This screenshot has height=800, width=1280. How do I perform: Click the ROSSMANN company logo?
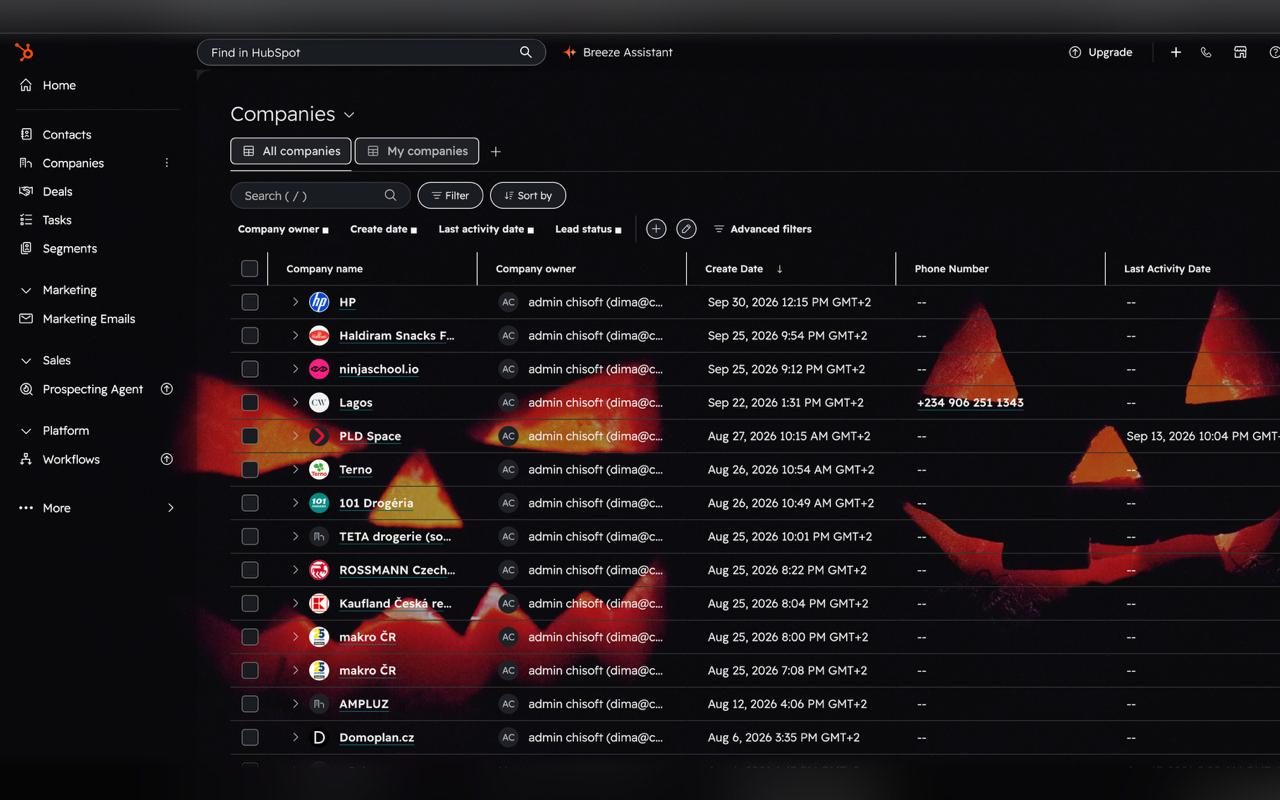[x=319, y=570]
